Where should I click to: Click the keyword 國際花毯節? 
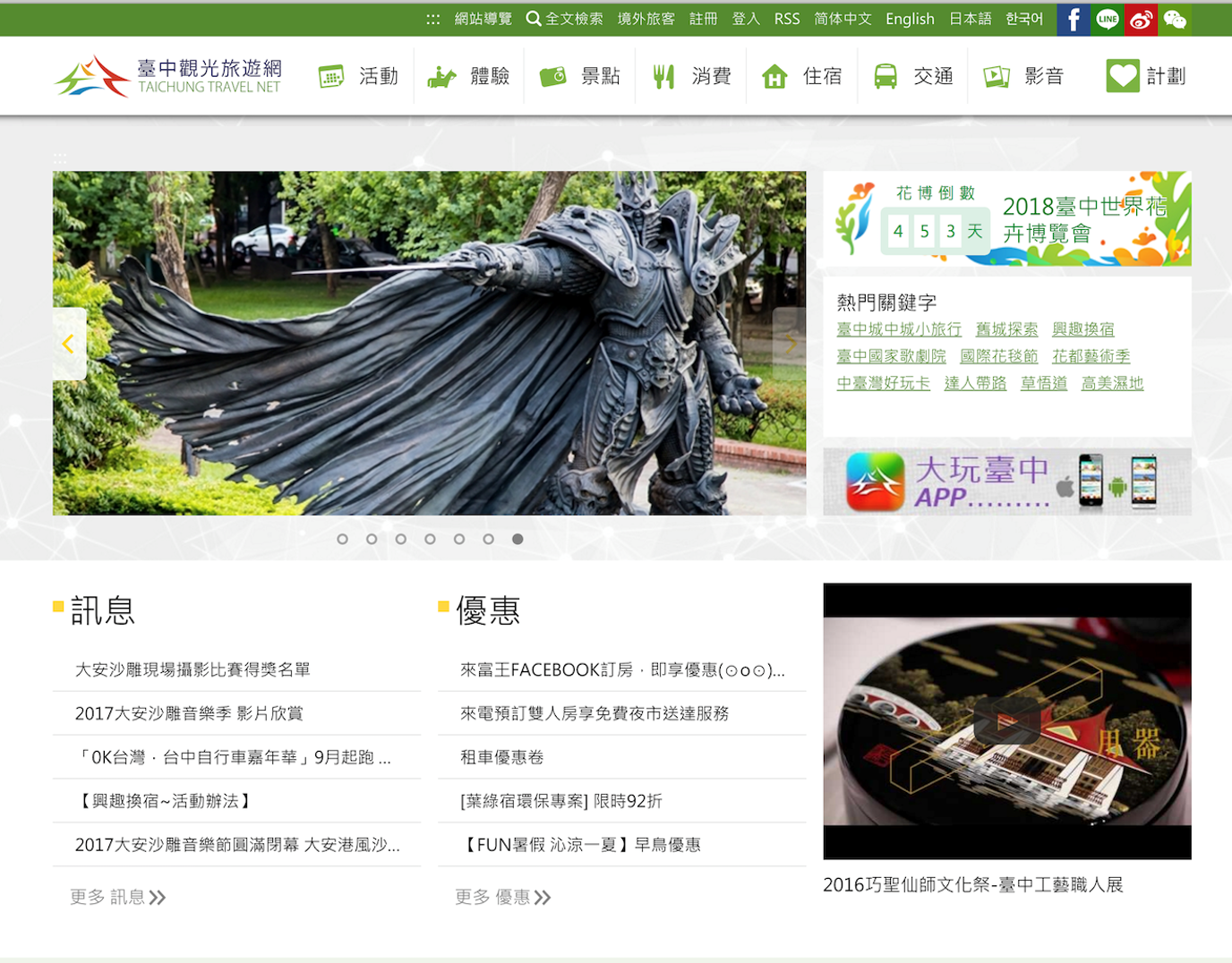(999, 356)
